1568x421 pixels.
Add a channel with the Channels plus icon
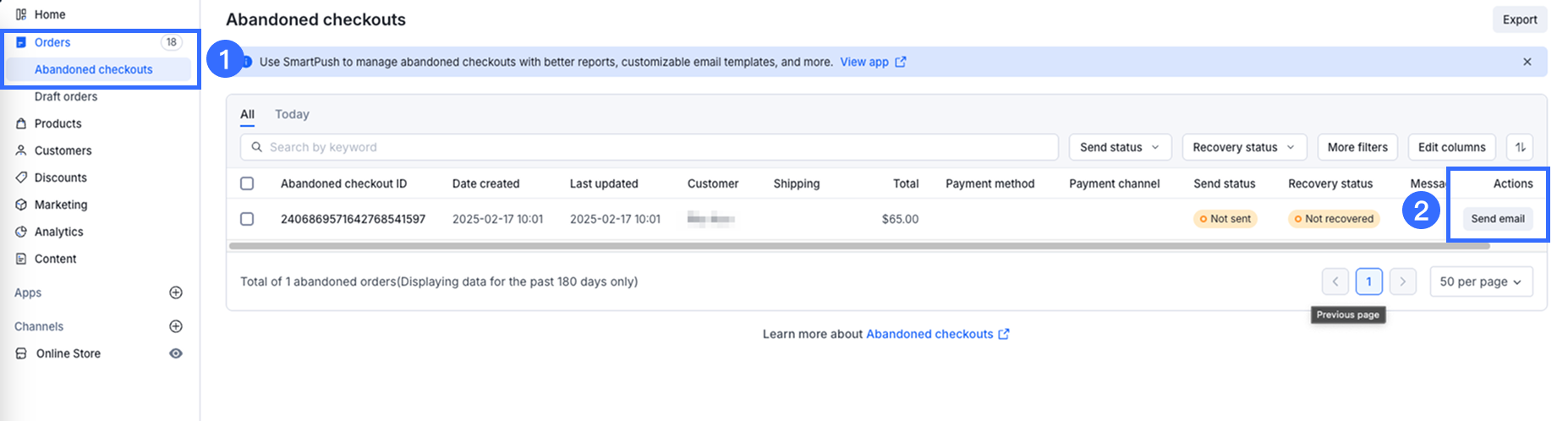pyautogui.click(x=176, y=326)
